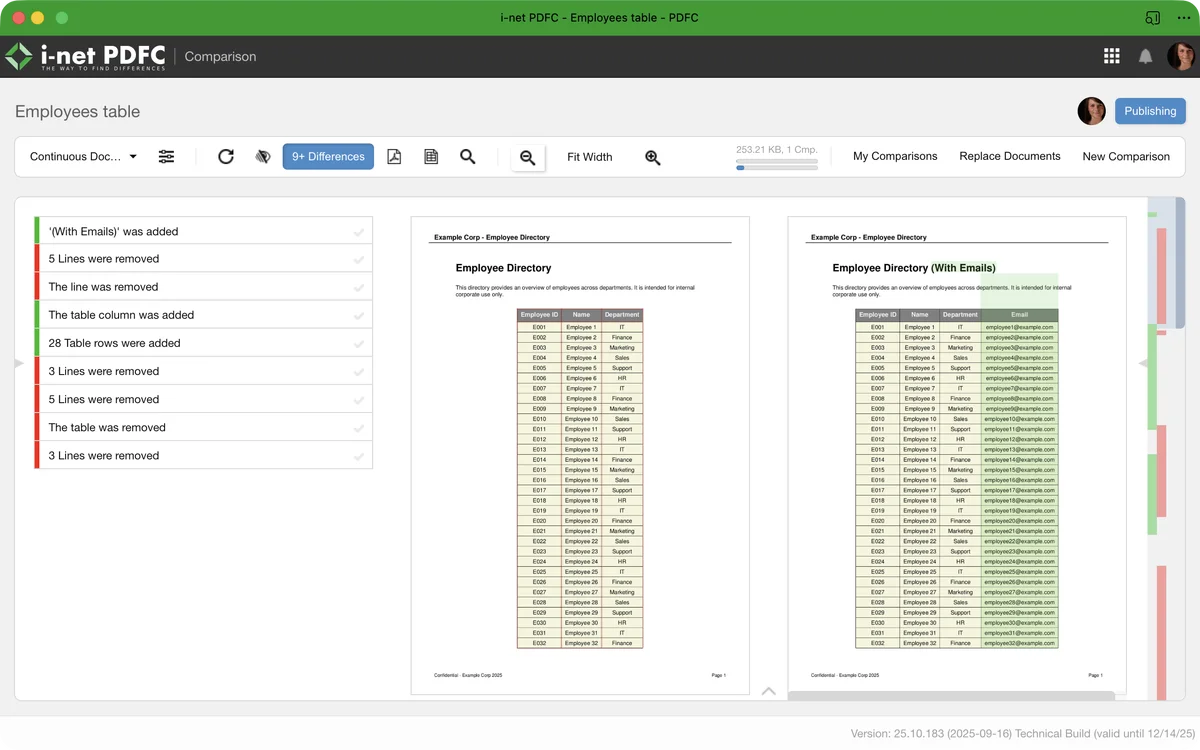Open the report document icon

click(431, 157)
